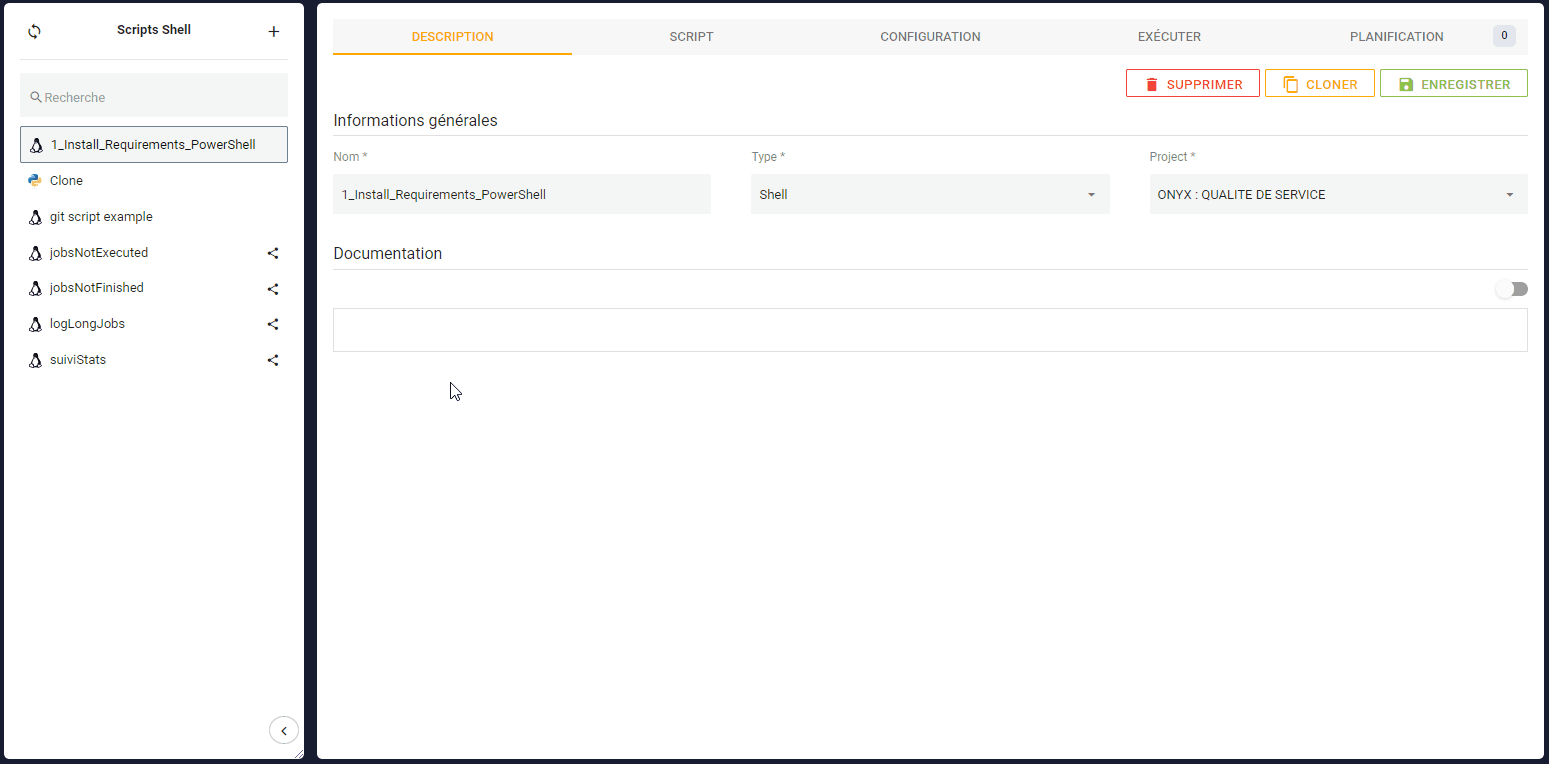This screenshot has width=1549, height=764.
Task: Click the Python icon next to Clone
Action: (x=35, y=181)
